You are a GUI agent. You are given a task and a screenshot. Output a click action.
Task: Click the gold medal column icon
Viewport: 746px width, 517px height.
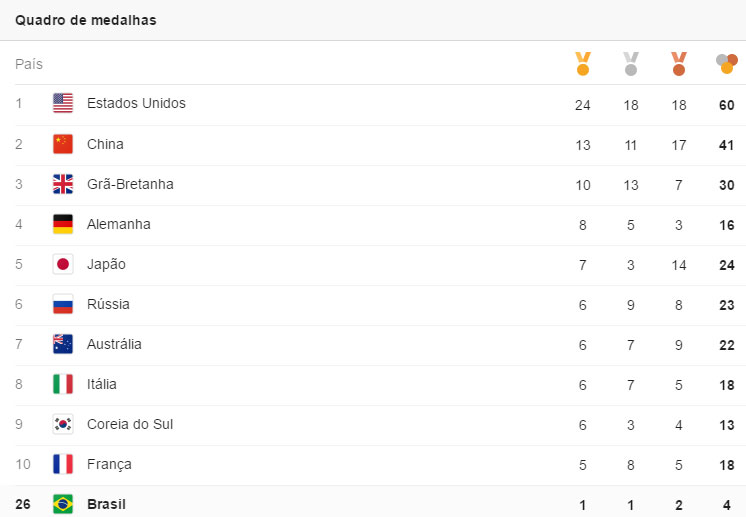[583, 64]
